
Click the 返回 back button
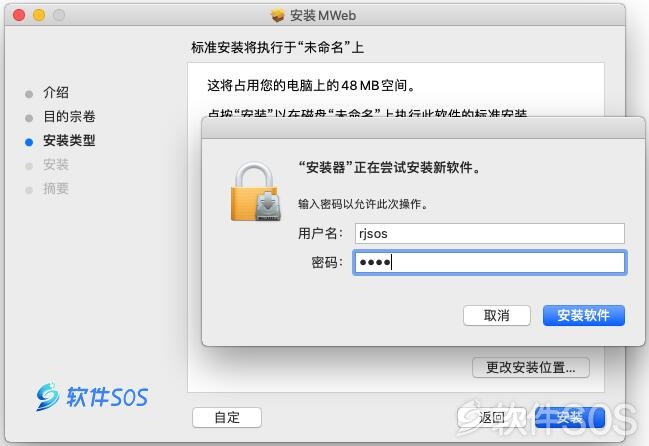[492, 417]
